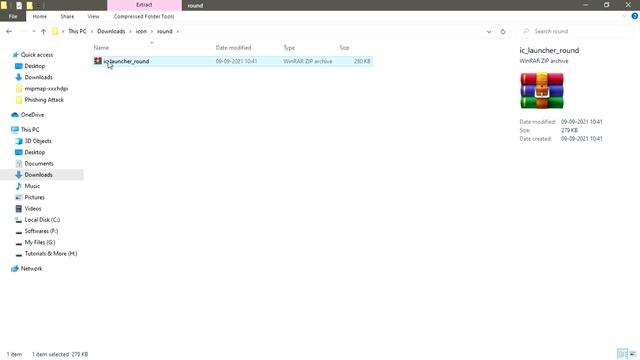The image size is (640, 360).
Task: Open Documents under This PC
Action: [39, 163]
